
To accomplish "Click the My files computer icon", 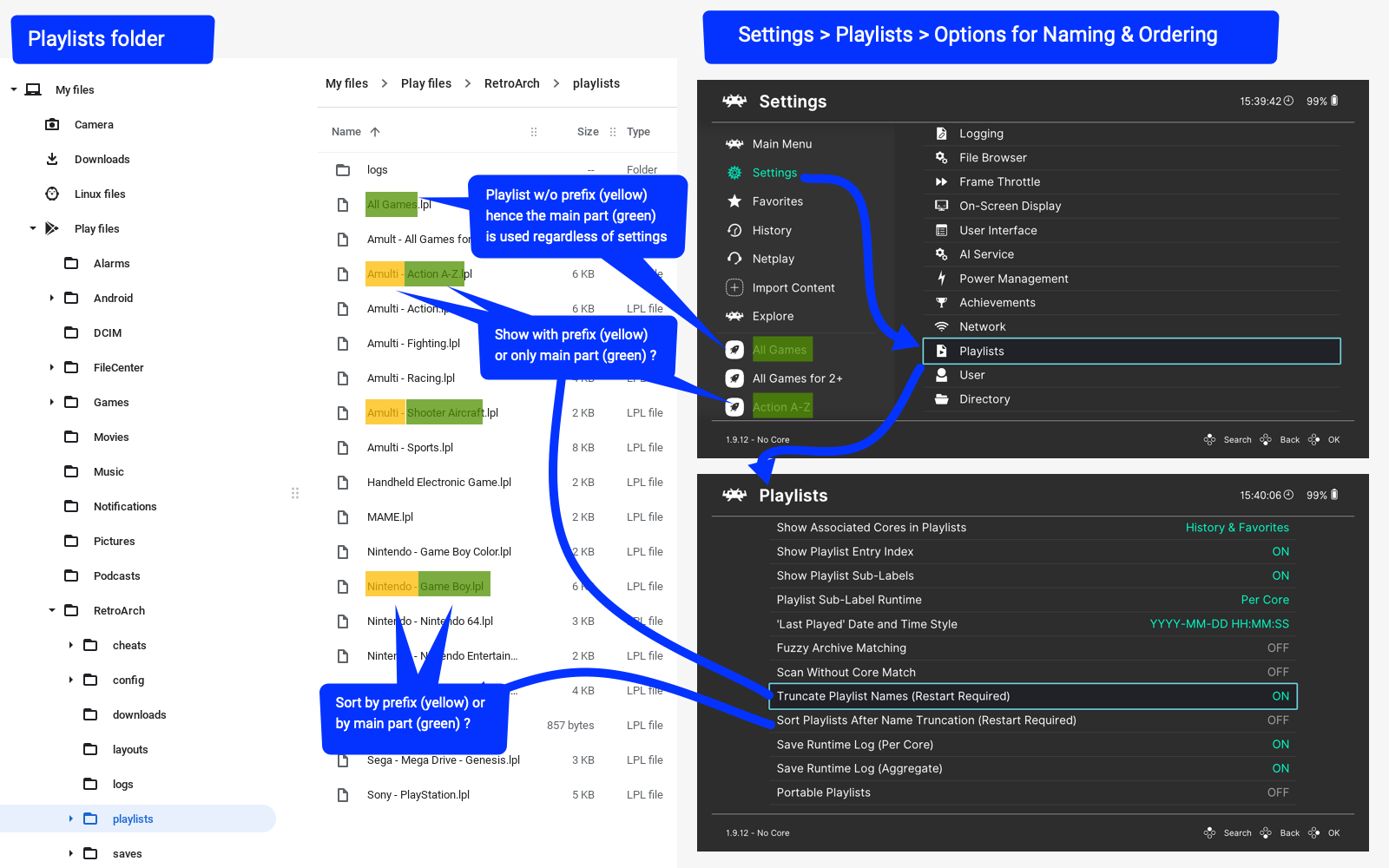I will (33, 89).
